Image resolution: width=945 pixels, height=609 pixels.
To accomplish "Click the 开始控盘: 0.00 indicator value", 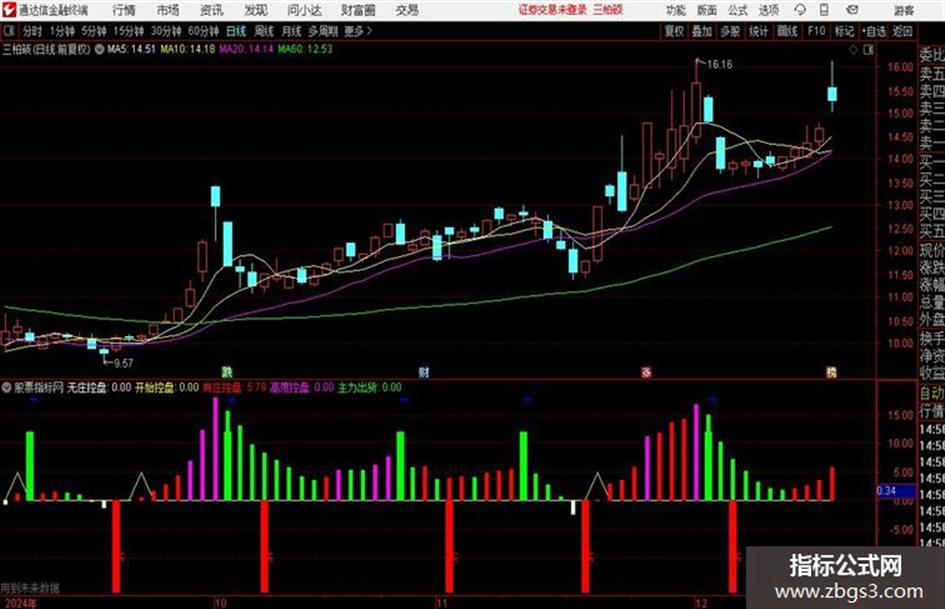I will coord(167,387).
